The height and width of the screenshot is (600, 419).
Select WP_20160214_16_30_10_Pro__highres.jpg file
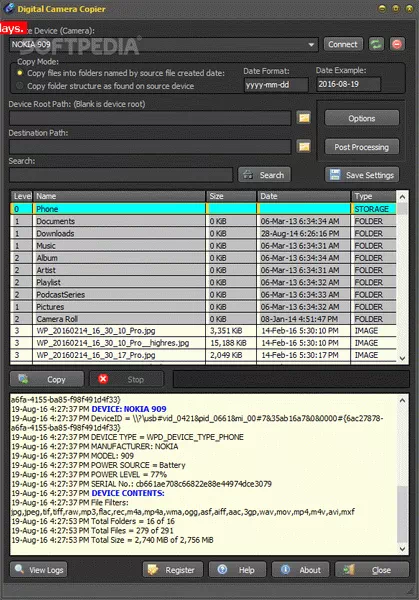(203, 343)
